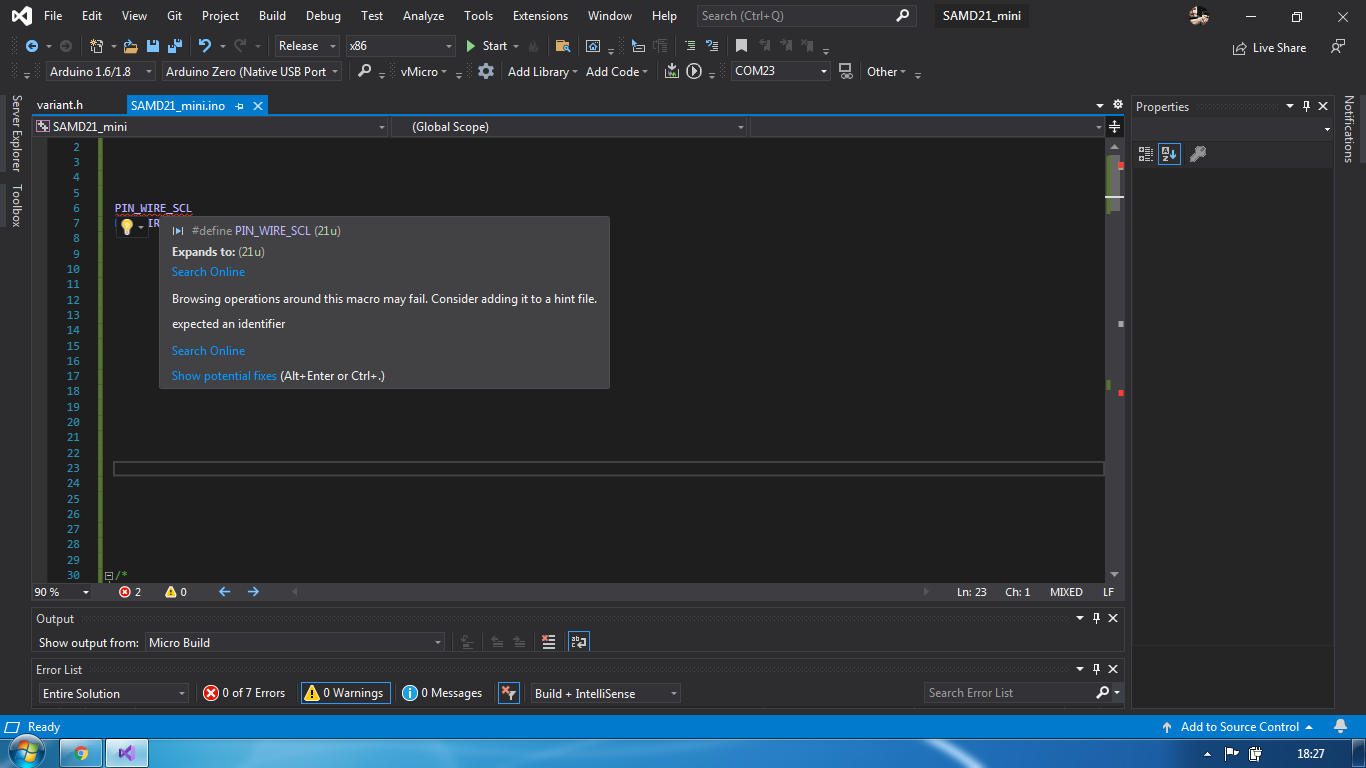Click the Search Error List input field
The width and height of the screenshot is (1366, 768).
(x=1010, y=693)
